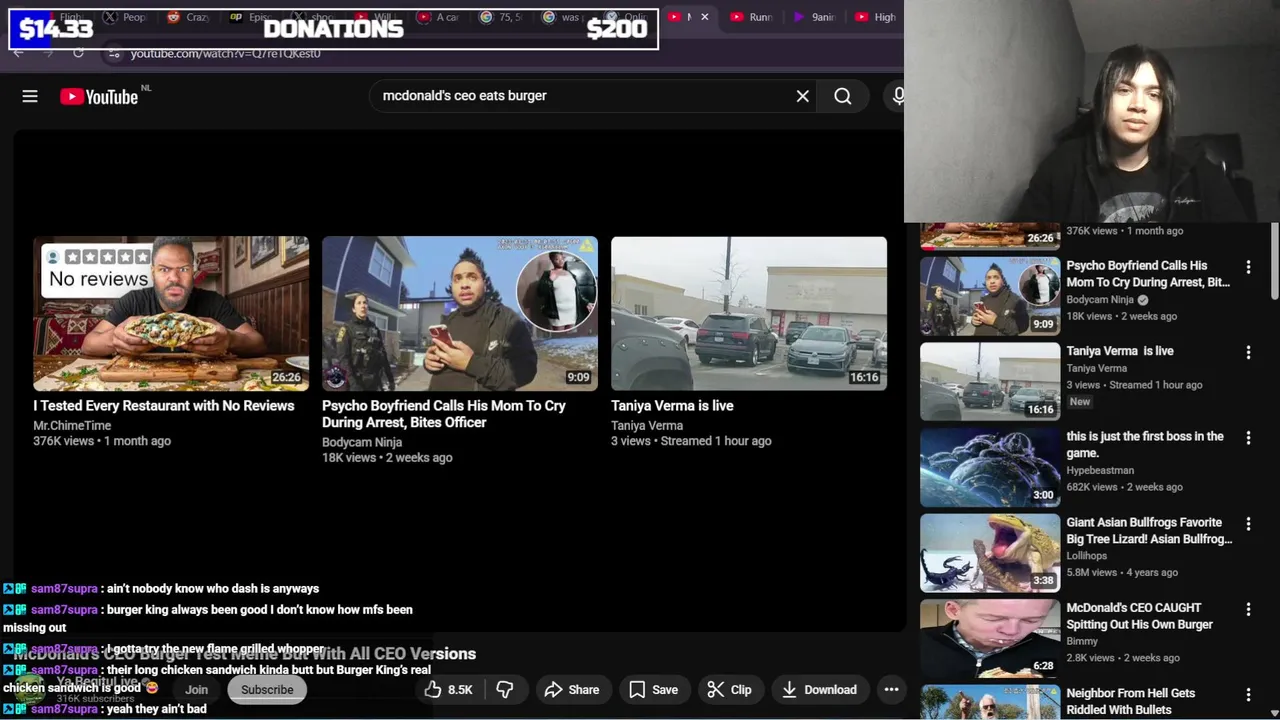
Task: Open end-screen title 'Taniya Verma is live'
Action: 672,406
